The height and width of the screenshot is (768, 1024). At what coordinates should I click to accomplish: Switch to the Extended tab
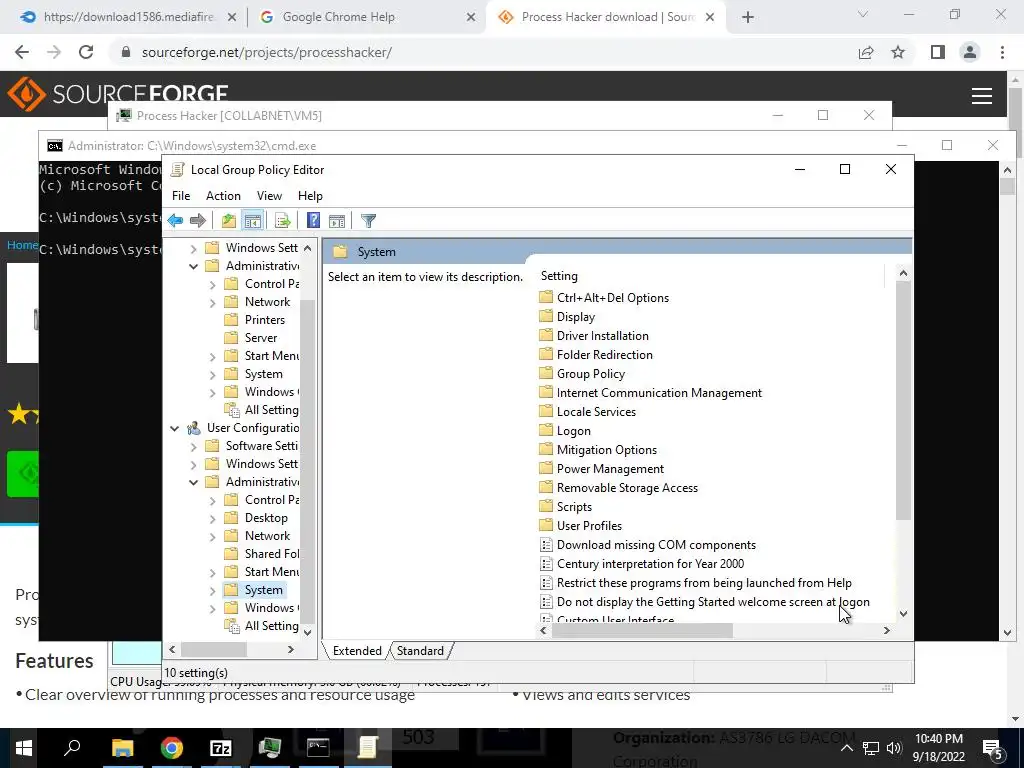pyautogui.click(x=357, y=650)
